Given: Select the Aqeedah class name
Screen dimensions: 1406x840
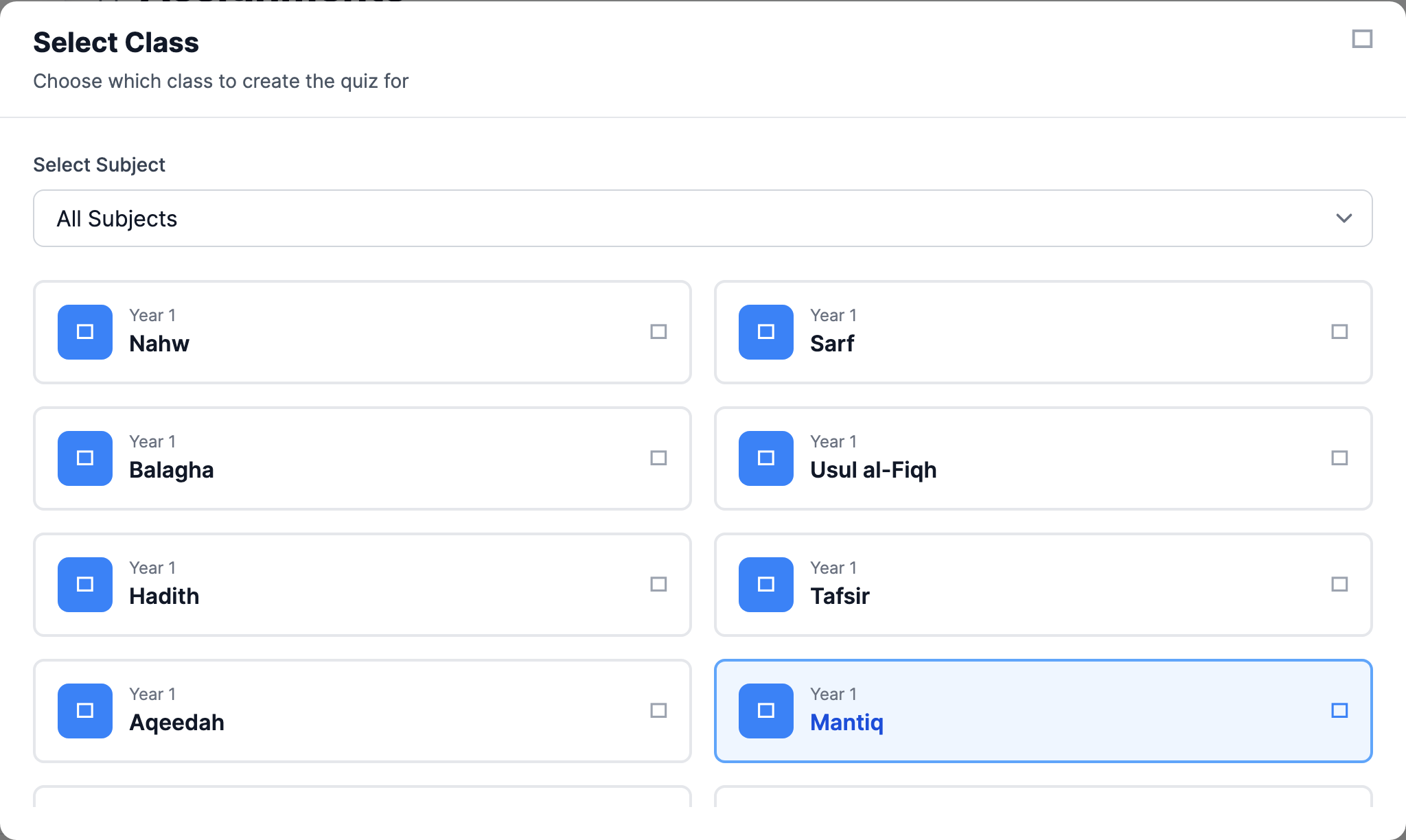Looking at the screenshot, I should click(176, 723).
